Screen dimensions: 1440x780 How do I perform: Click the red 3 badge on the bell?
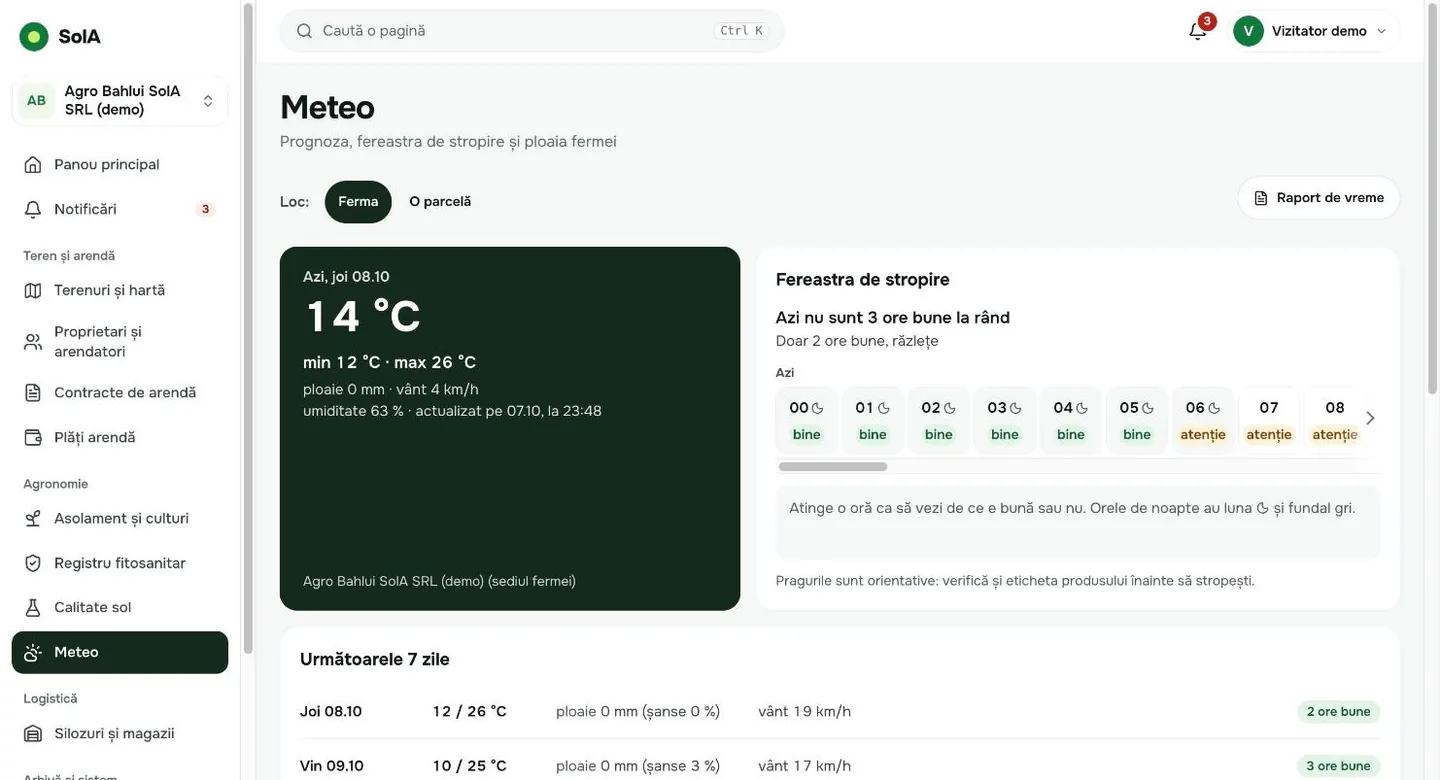click(x=1207, y=21)
